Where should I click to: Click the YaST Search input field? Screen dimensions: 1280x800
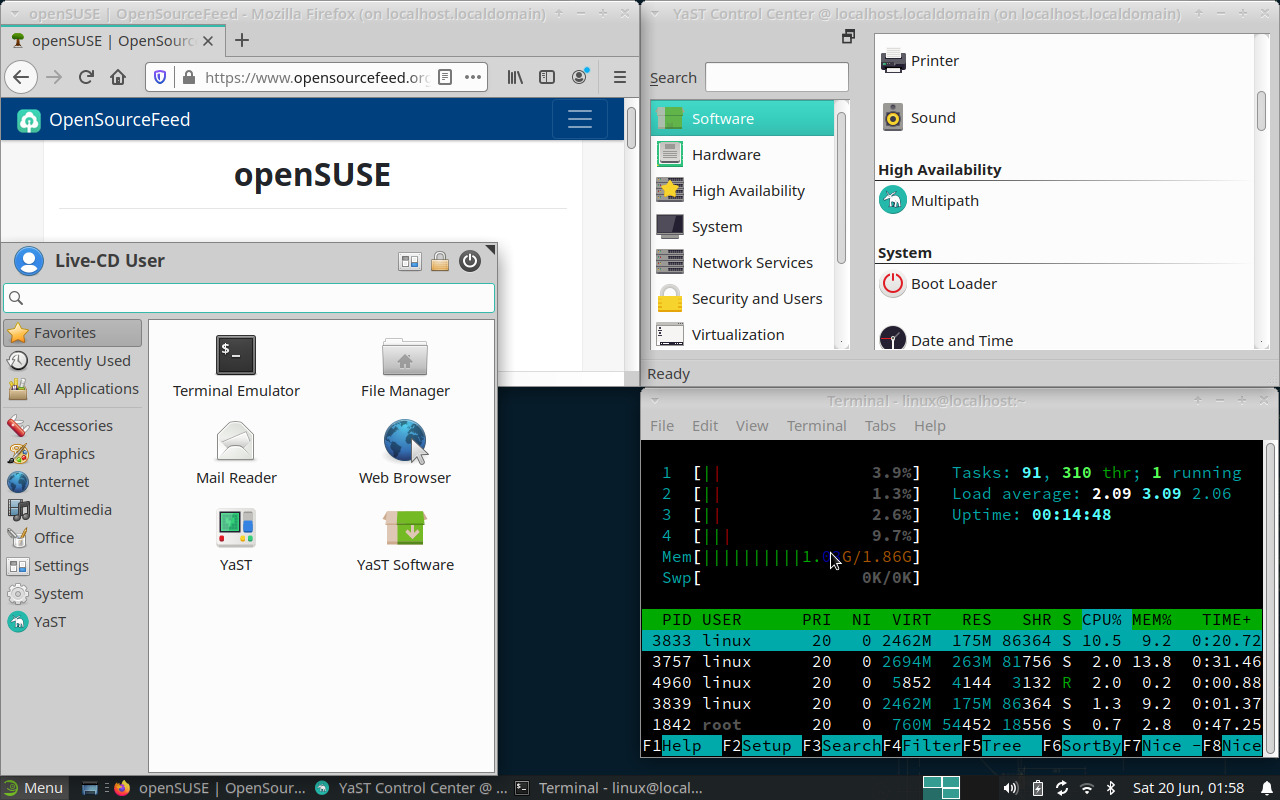(x=776, y=77)
